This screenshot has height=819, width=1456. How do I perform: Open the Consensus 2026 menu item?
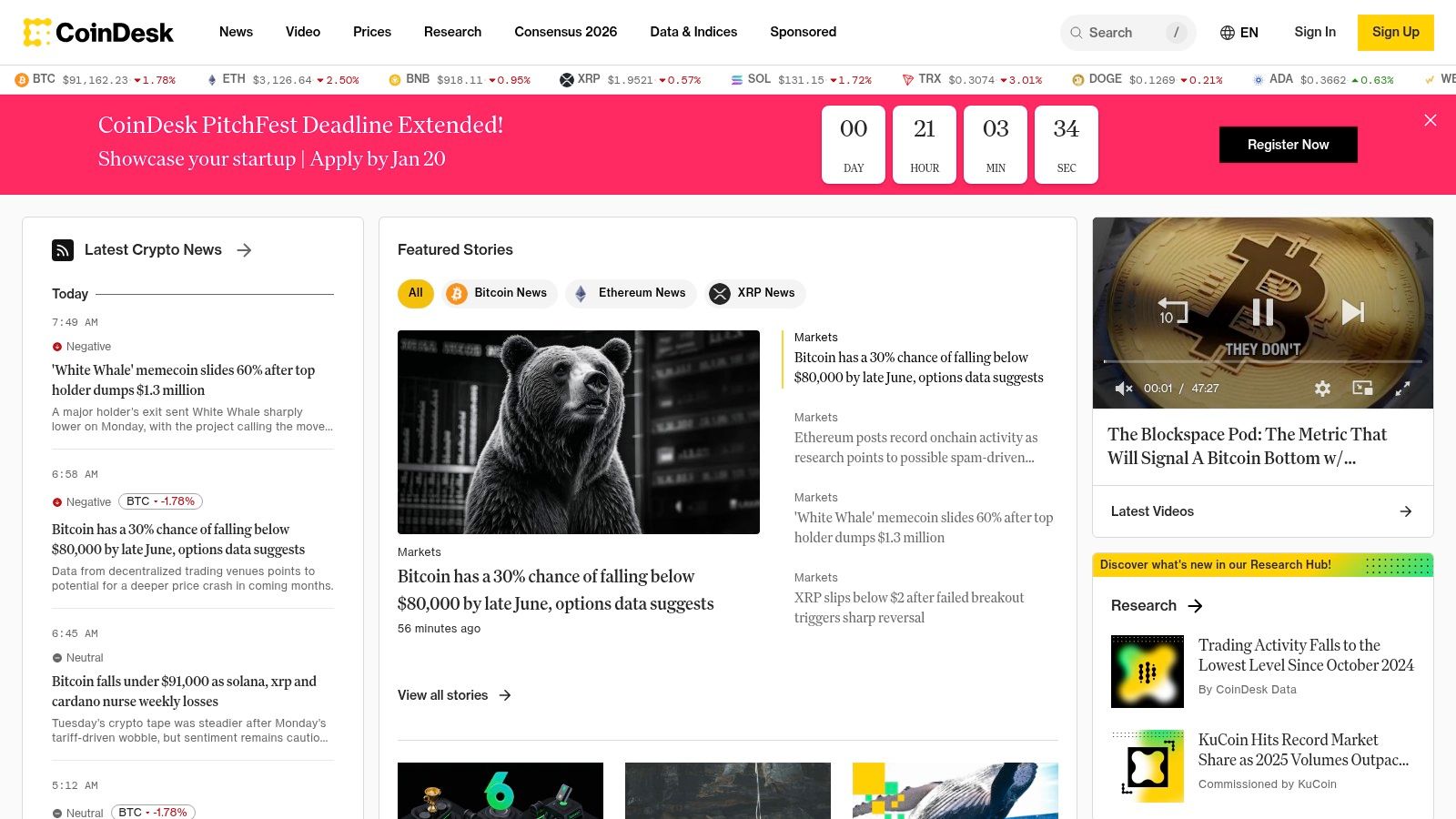click(565, 32)
